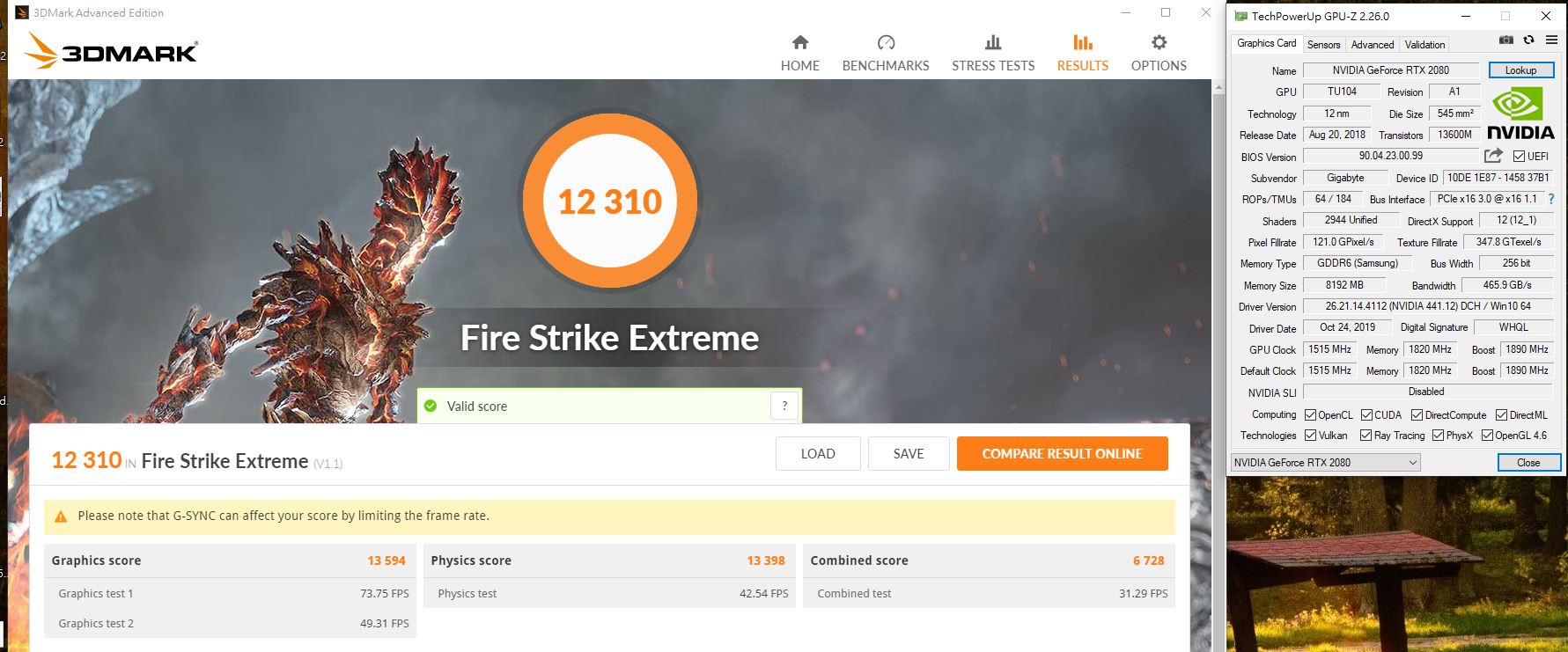Switch to the Advanced tab
1568x652 pixels.
1372,44
